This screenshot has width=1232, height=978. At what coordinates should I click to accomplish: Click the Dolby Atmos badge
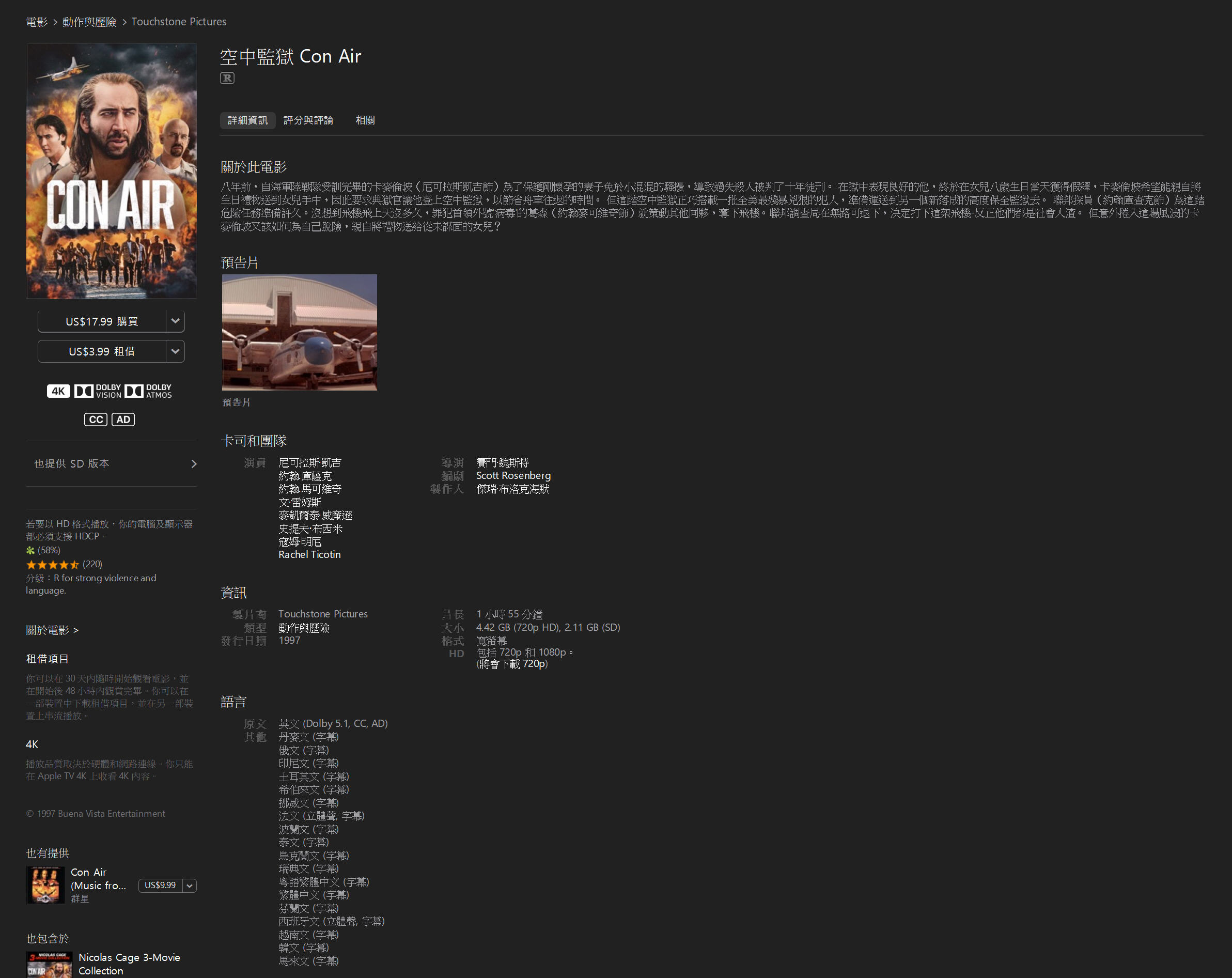tap(148, 391)
